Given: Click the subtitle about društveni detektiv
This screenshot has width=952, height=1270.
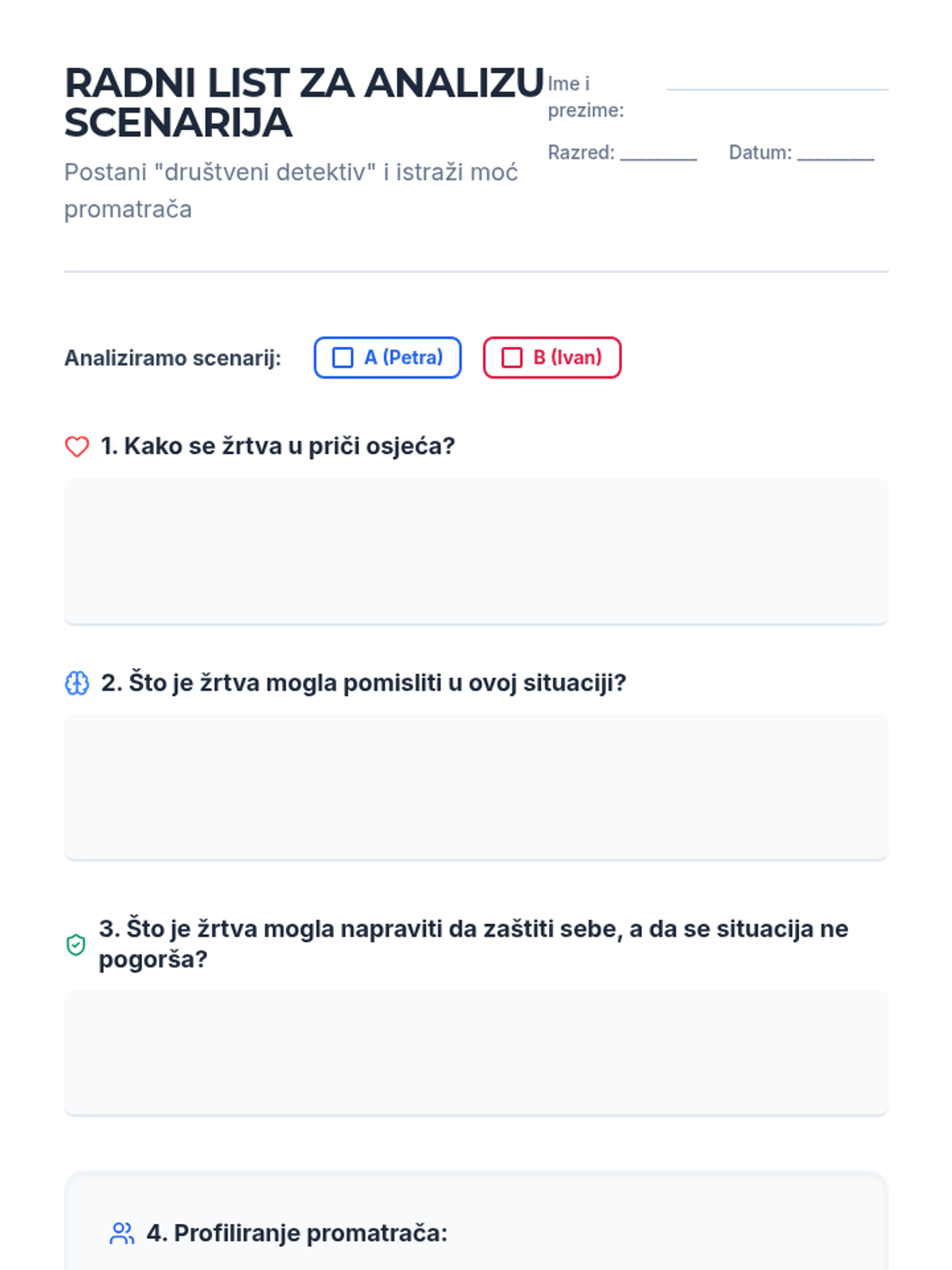Looking at the screenshot, I should [291, 190].
